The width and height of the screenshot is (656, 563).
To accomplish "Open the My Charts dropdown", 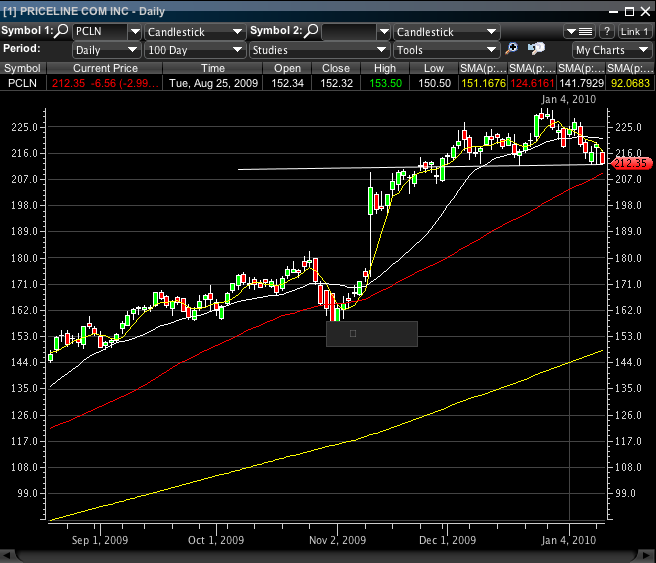I will 612,49.
